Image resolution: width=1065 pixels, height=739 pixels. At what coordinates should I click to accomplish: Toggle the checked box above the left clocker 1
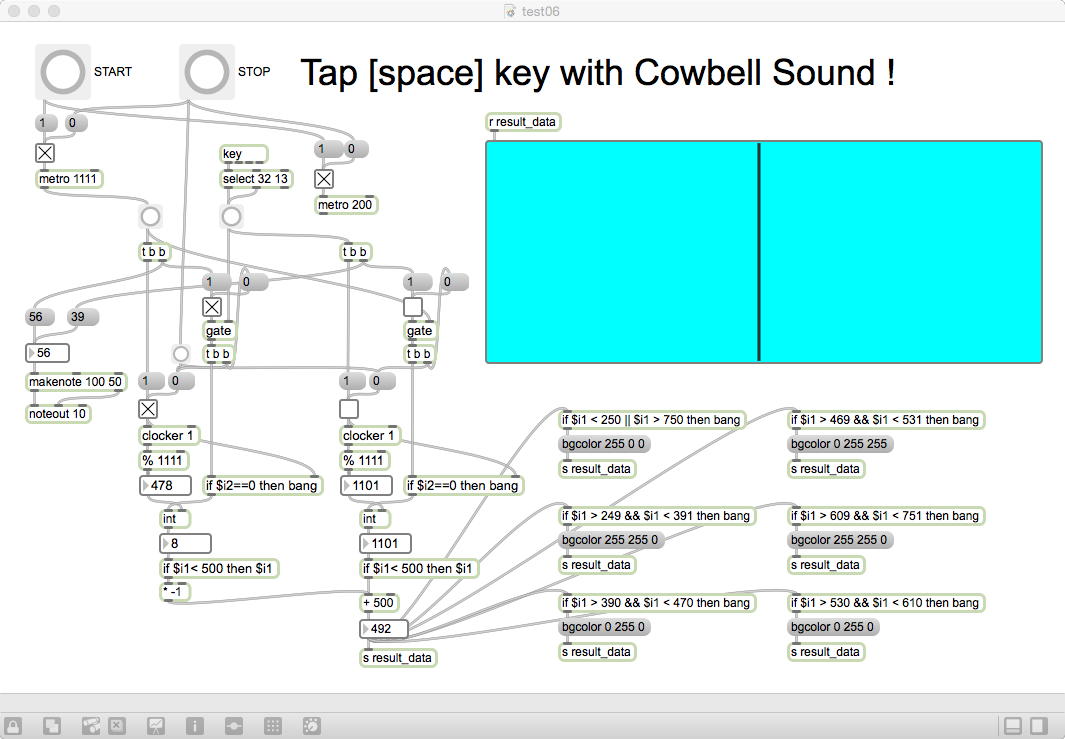[x=147, y=409]
